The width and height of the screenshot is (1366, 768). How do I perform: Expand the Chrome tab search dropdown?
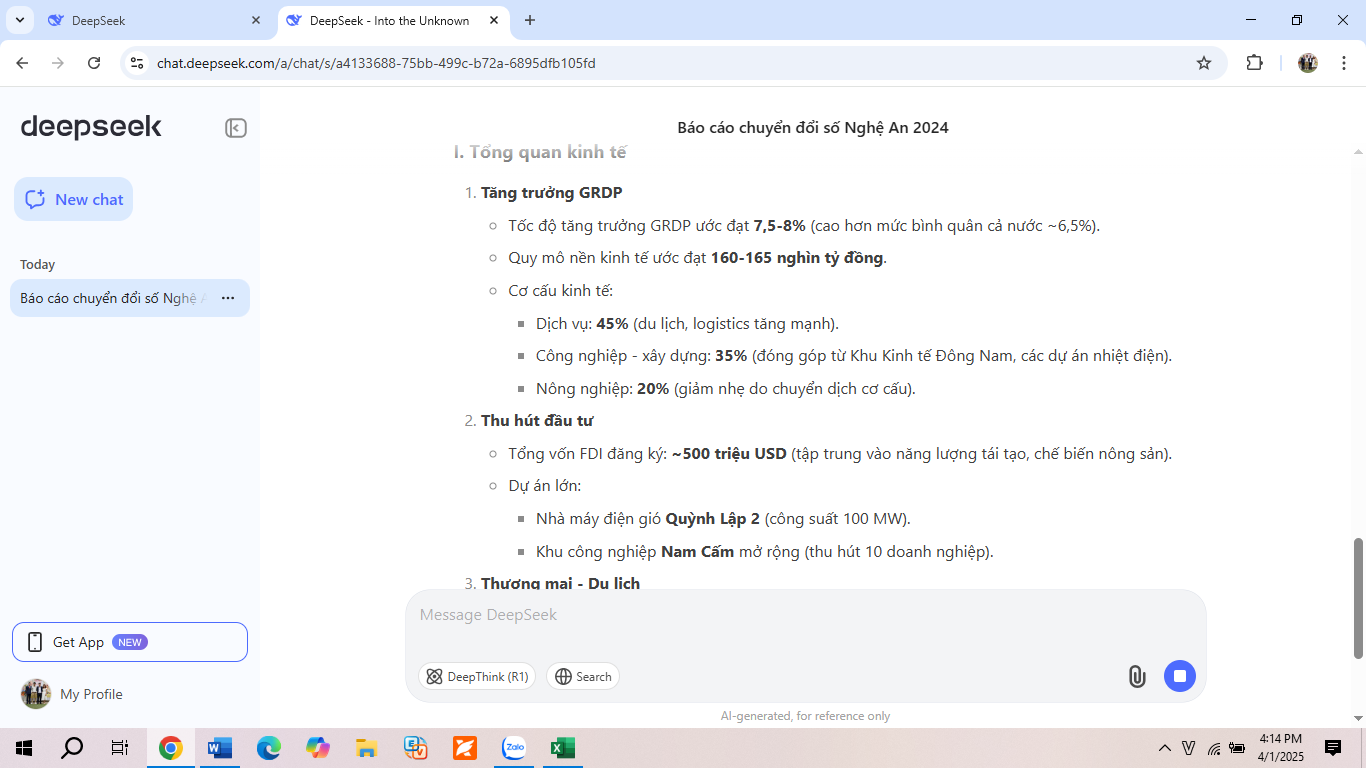pos(19,20)
